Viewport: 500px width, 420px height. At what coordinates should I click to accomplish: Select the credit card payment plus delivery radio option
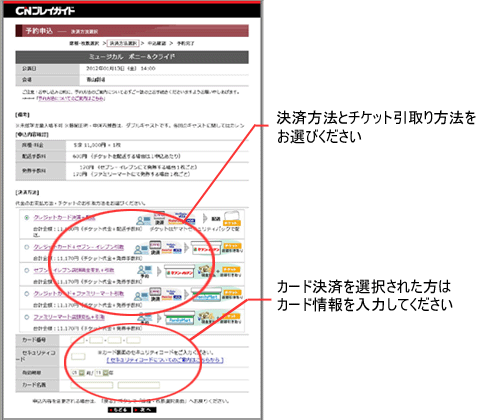click(x=27, y=218)
